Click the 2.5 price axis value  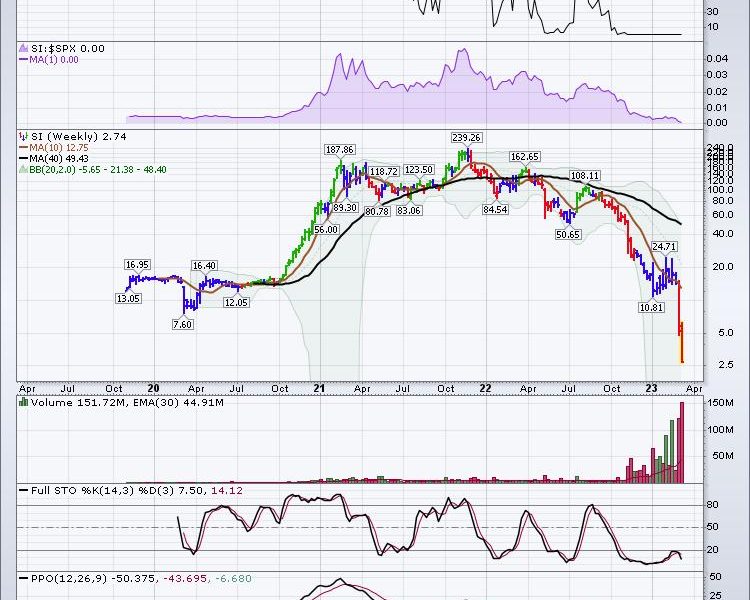pos(725,365)
